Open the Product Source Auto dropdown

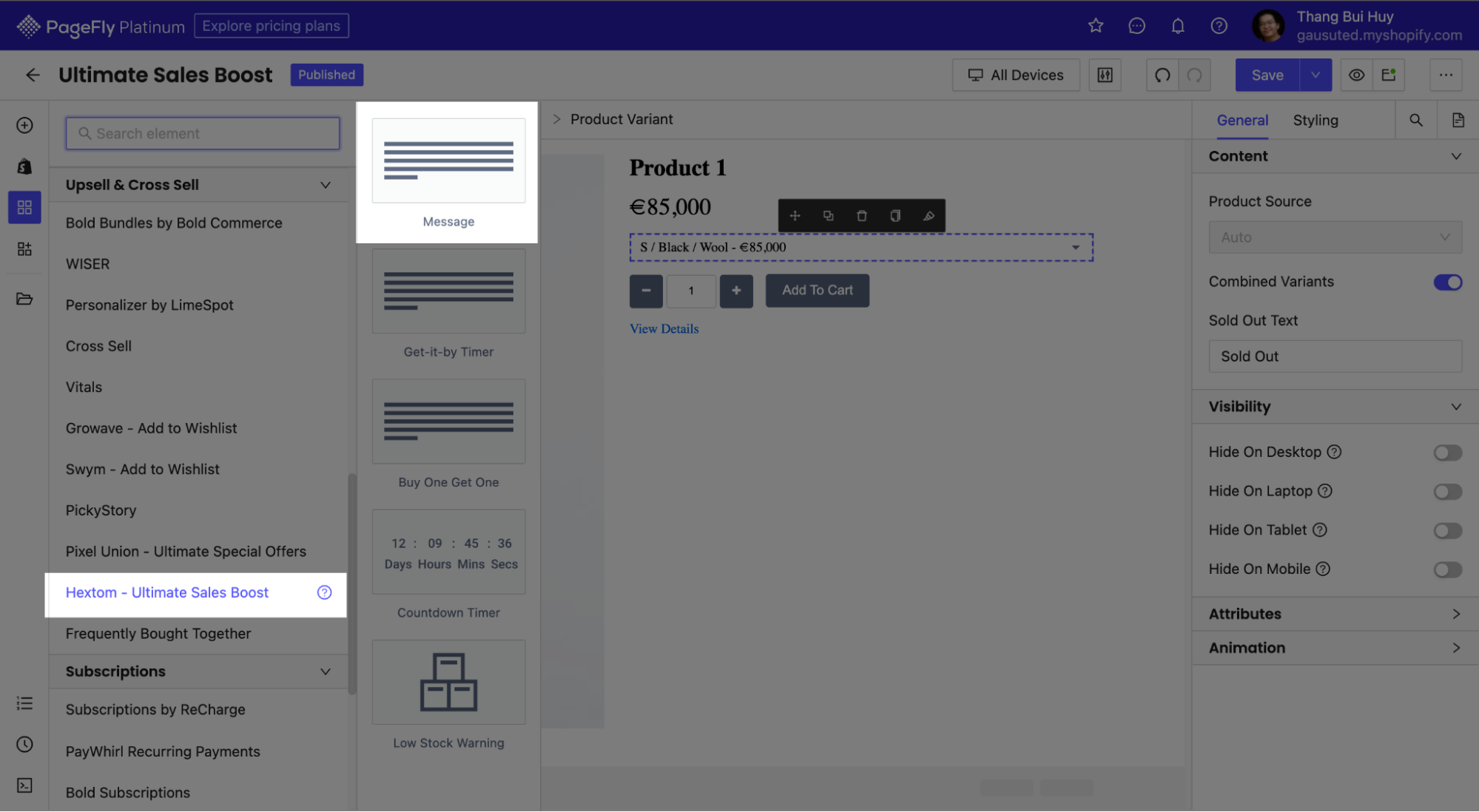[1335, 237]
